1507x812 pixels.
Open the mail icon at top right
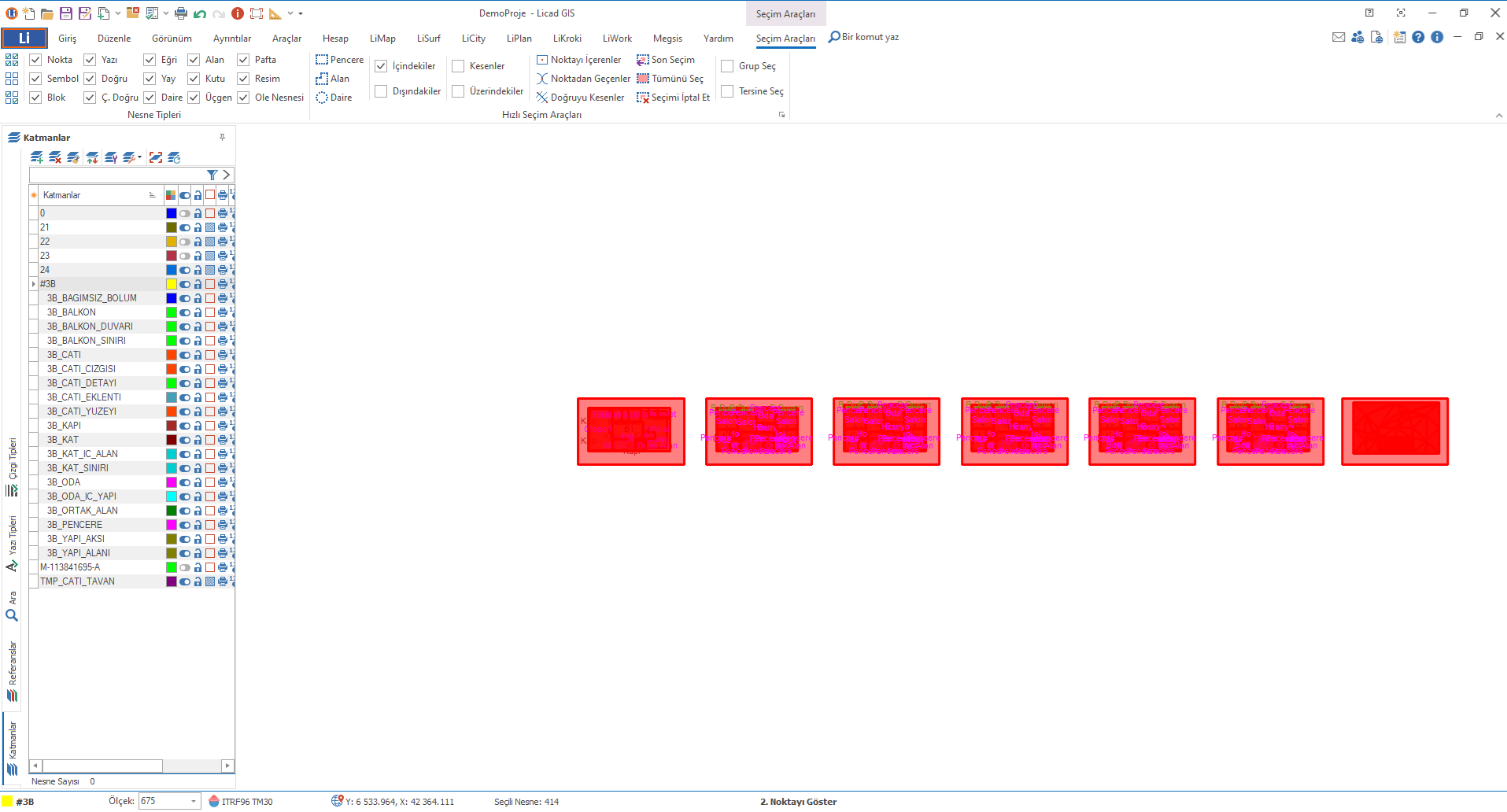tap(1339, 37)
